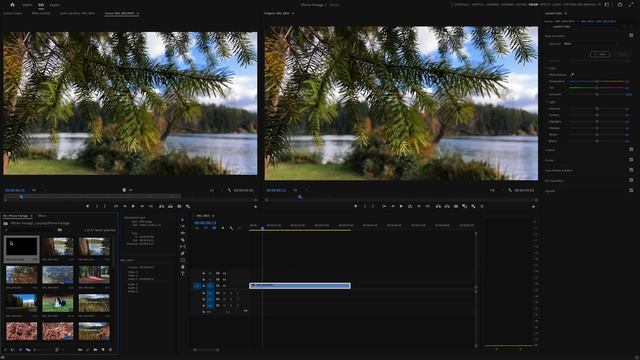640x360 pixels.
Task: Select the Rectangle tool
Action: click(x=182, y=260)
